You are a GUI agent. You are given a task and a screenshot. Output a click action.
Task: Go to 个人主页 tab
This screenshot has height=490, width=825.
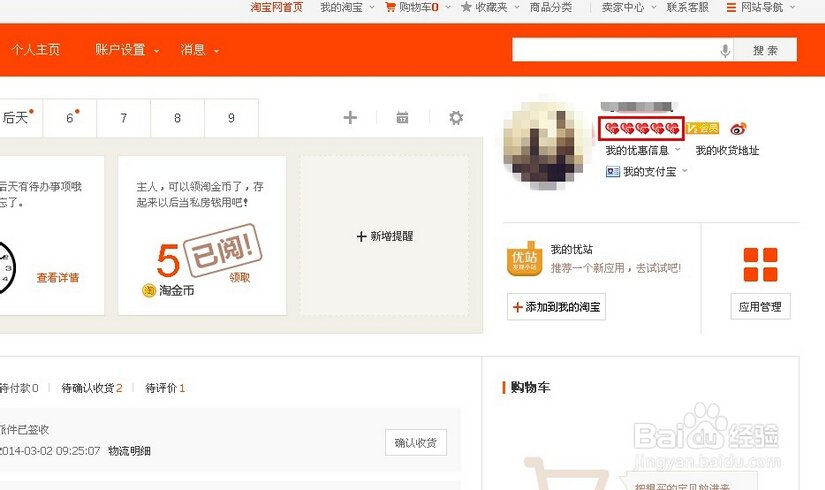coord(36,49)
